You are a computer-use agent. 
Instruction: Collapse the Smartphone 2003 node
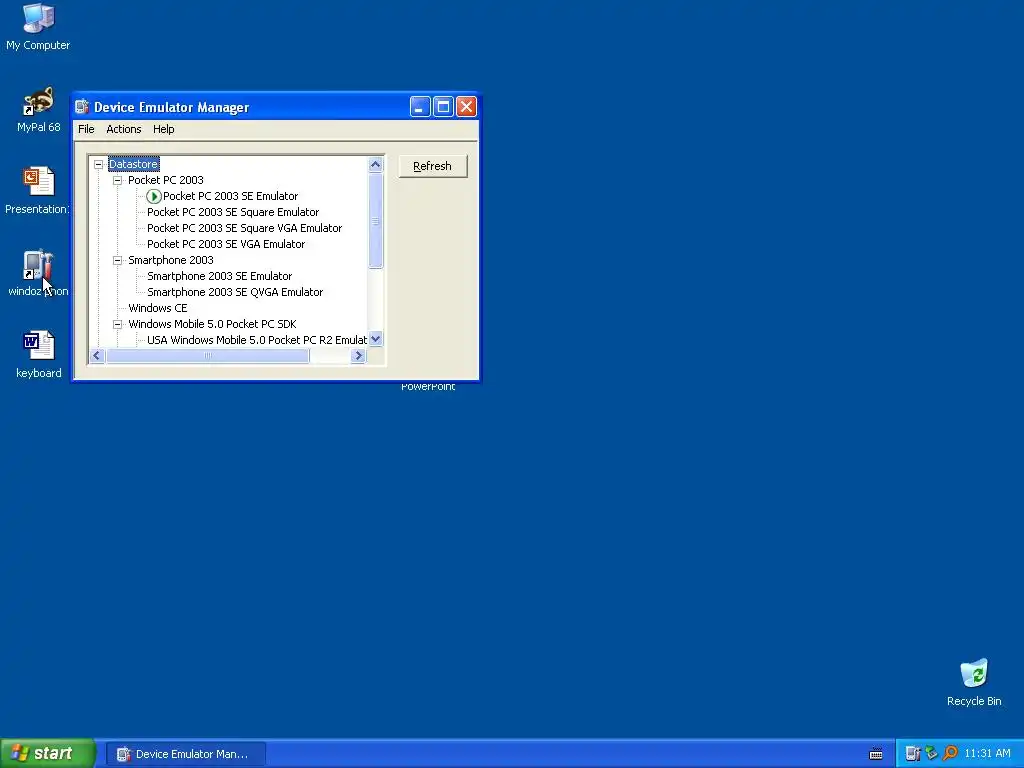(x=118, y=260)
